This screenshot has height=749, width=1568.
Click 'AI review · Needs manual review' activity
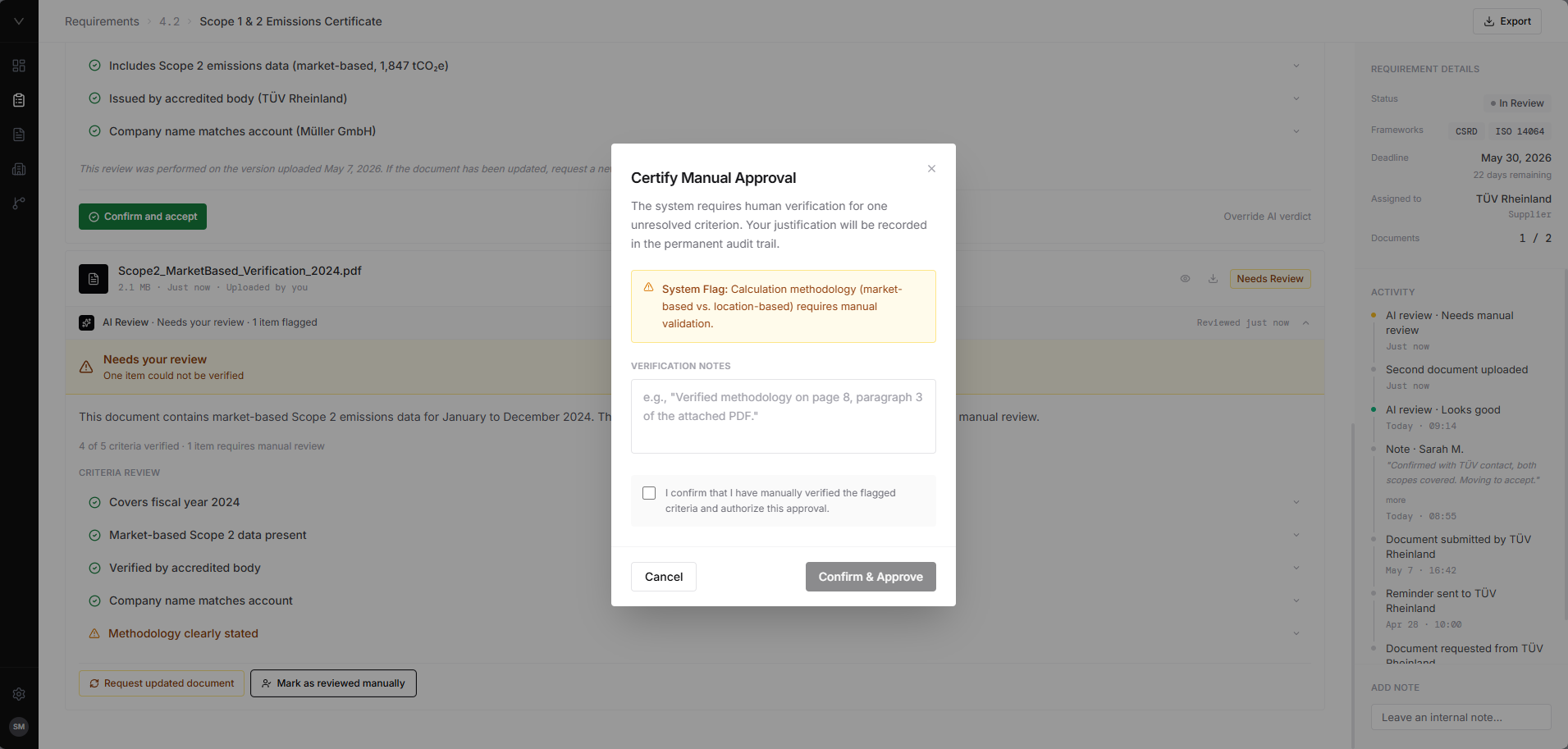tap(1450, 322)
